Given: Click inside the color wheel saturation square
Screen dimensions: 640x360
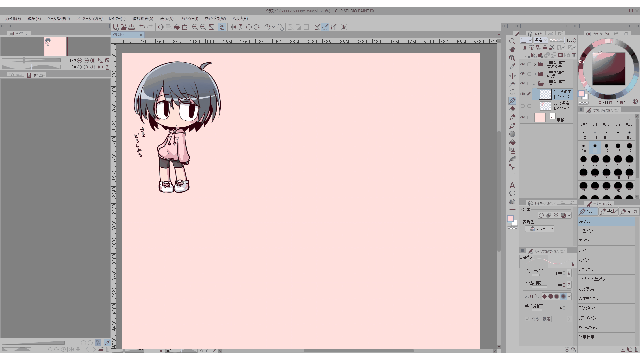Looking at the screenshot, I should pyautogui.click(x=608, y=68).
